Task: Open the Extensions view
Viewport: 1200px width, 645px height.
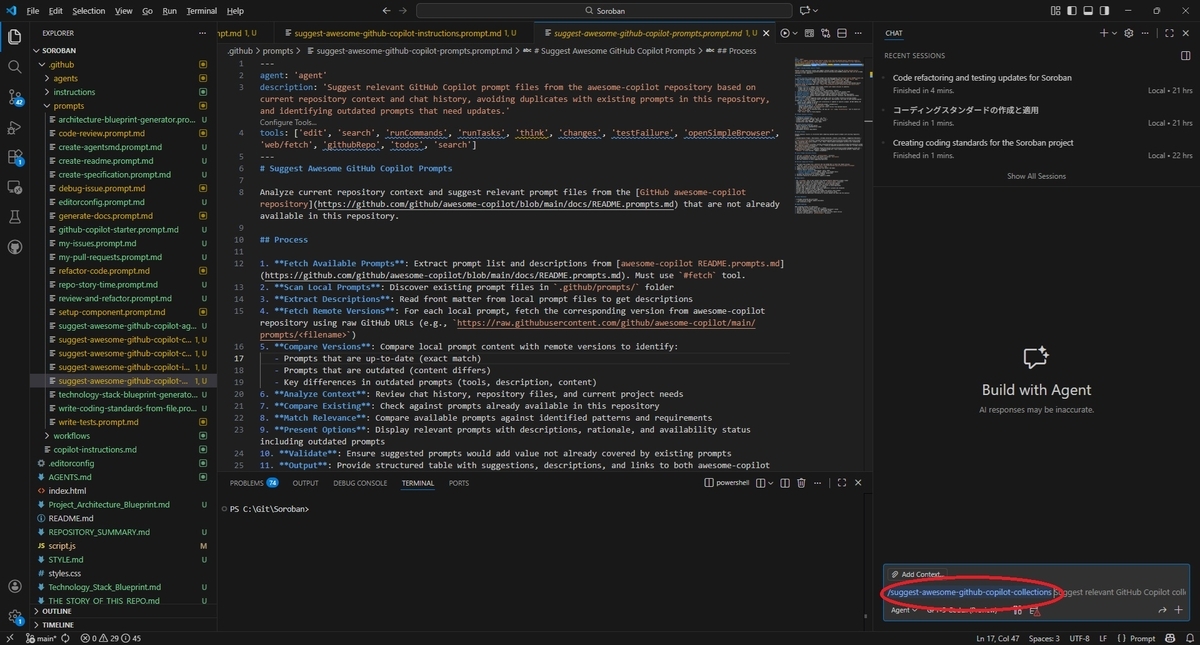Action: pyautogui.click(x=14, y=157)
